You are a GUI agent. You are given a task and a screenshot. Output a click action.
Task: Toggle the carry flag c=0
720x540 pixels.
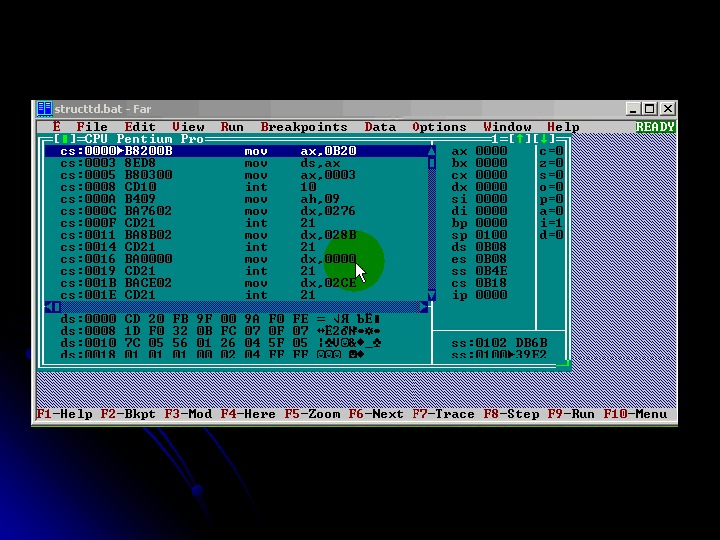click(x=551, y=151)
